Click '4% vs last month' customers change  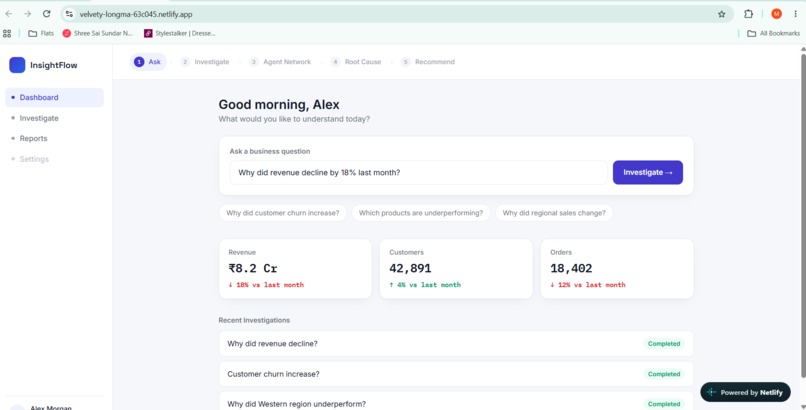[x=425, y=285]
